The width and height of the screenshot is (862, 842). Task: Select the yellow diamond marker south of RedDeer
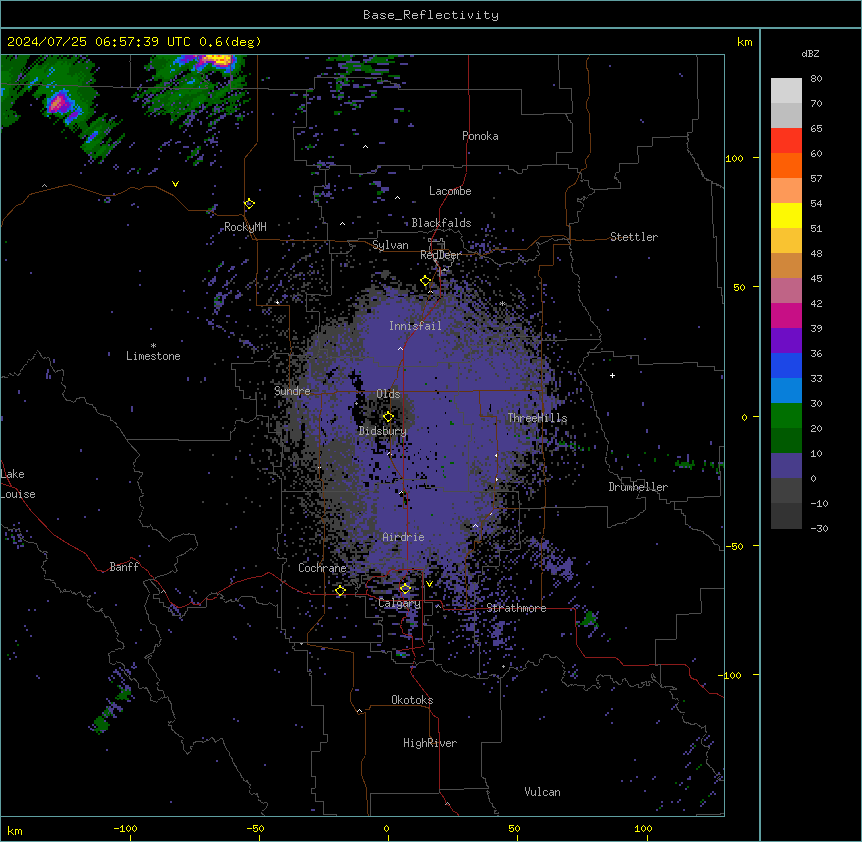coord(426,281)
